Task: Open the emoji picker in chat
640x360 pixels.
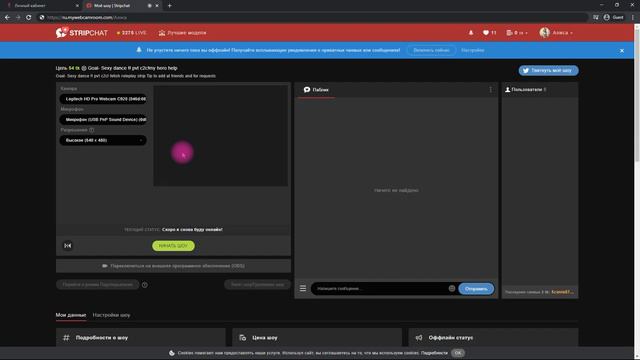Action: 452,289
